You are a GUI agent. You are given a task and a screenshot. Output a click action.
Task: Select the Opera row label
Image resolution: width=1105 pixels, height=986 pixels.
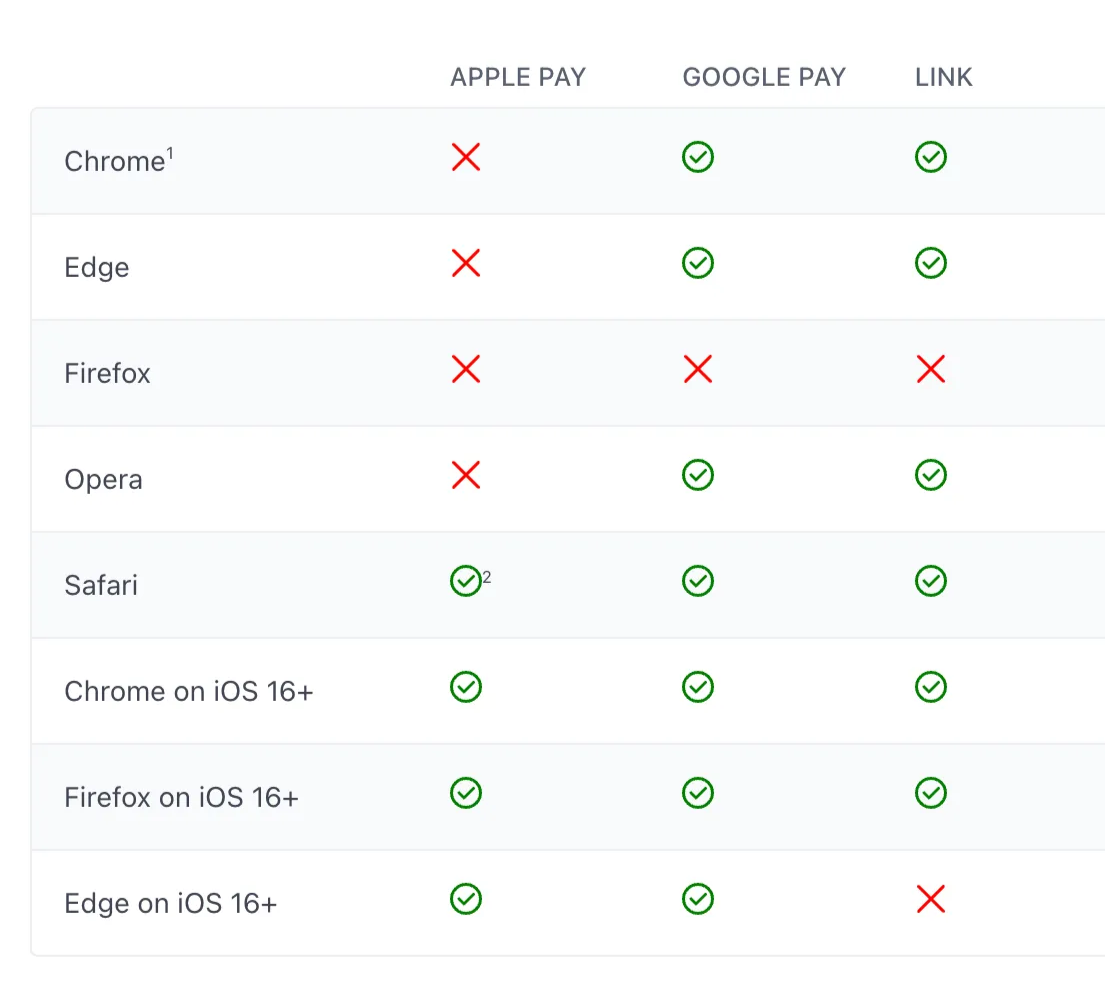[x=104, y=480]
